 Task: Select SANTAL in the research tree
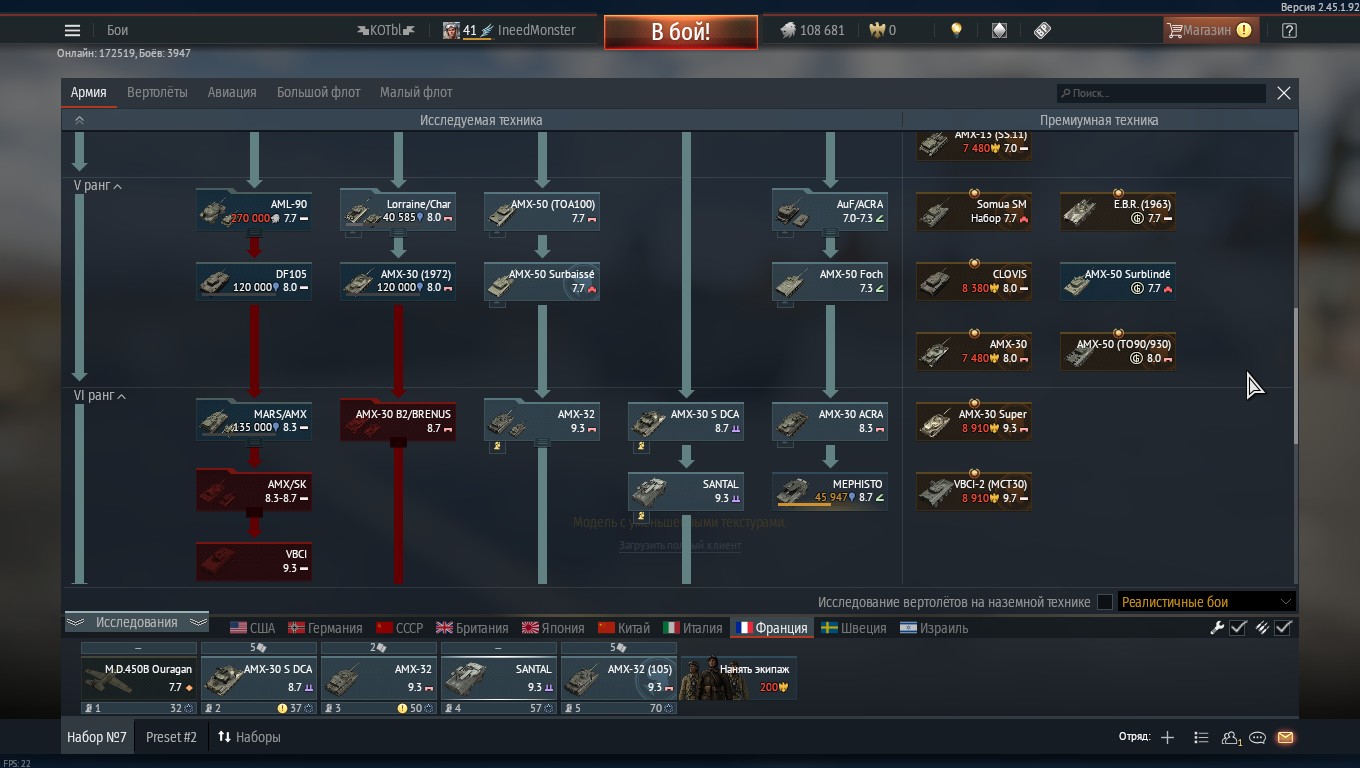tap(686, 491)
